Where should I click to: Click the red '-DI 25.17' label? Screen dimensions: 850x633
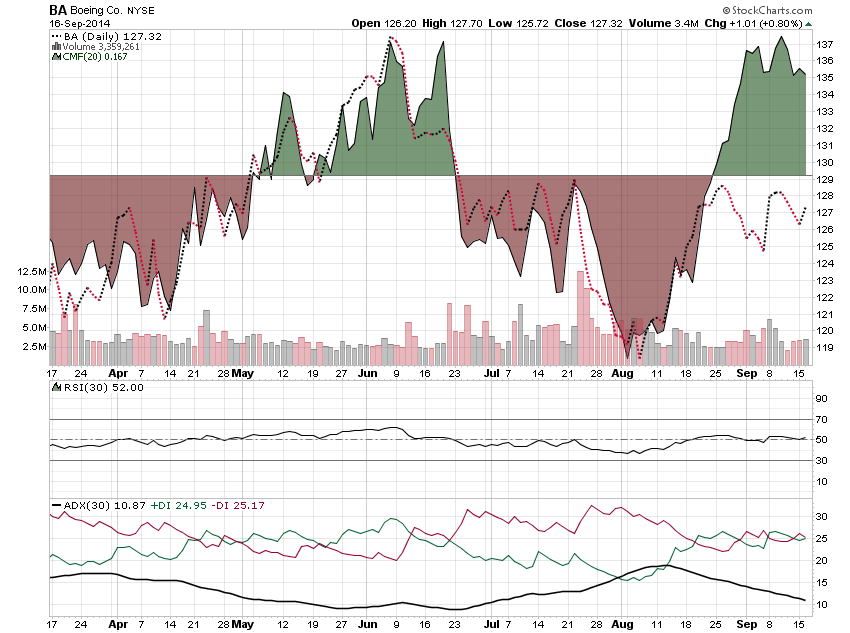point(237,506)
